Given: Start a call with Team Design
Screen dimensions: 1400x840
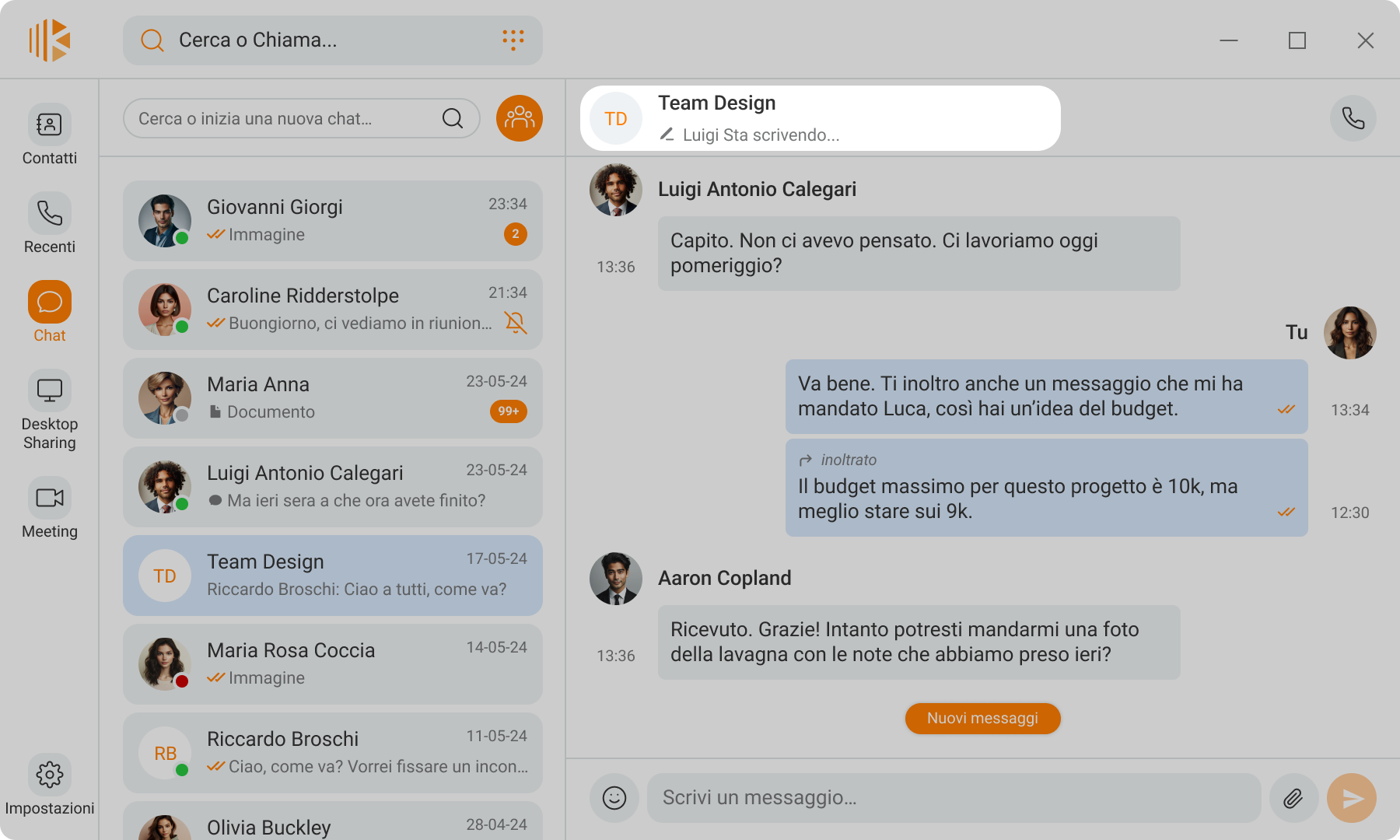Looking at the screenshot, I should (1353, 118).
